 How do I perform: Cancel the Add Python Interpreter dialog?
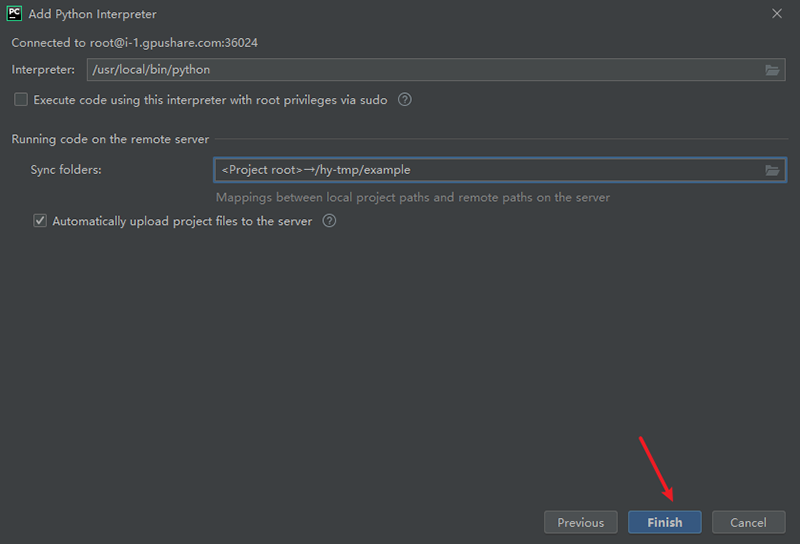748,522
